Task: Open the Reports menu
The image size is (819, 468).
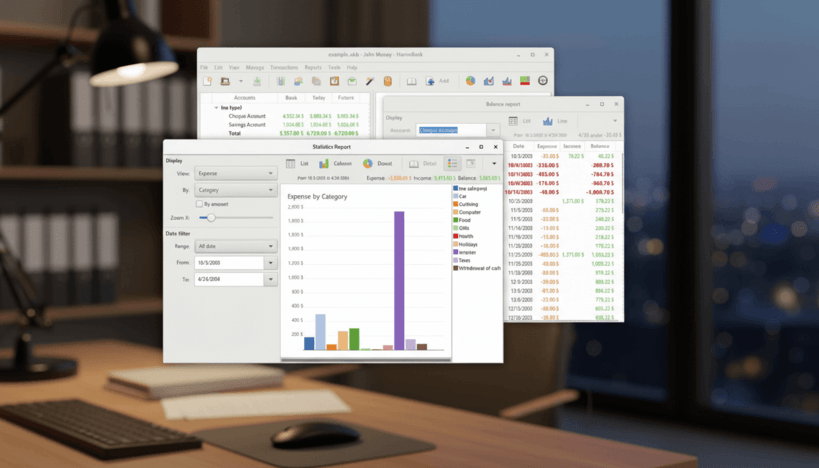Action: (x=313, y=67)
